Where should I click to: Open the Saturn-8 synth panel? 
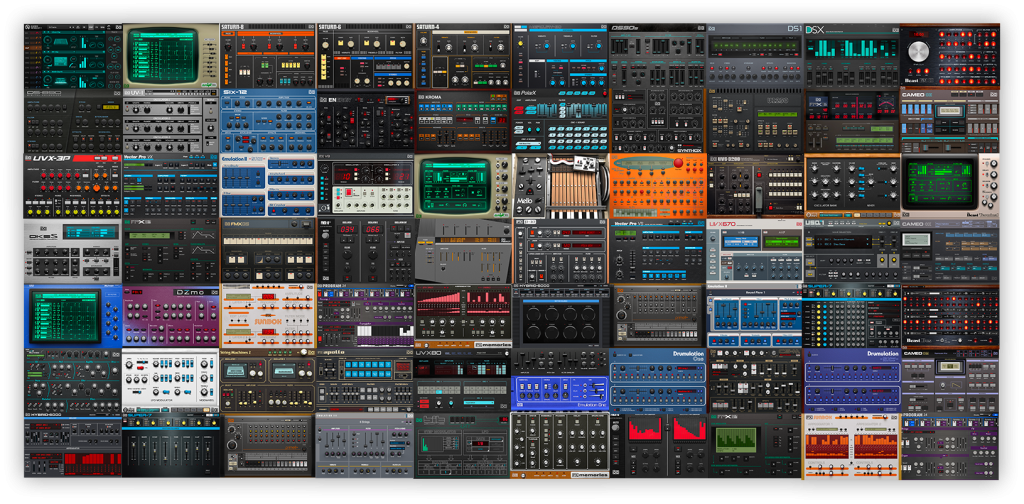[268, 57]
